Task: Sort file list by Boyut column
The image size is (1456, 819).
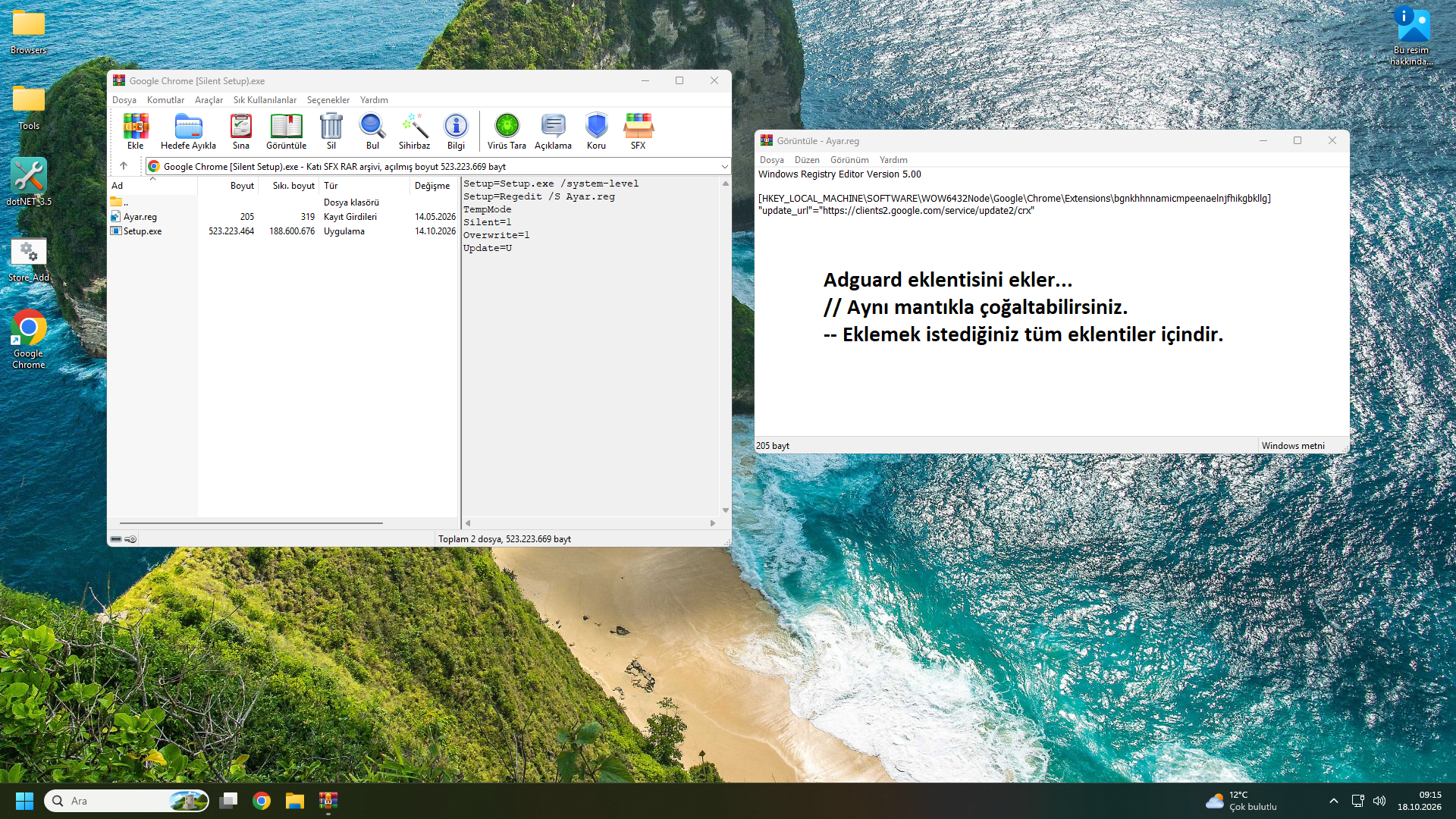Action: (228, 186)
